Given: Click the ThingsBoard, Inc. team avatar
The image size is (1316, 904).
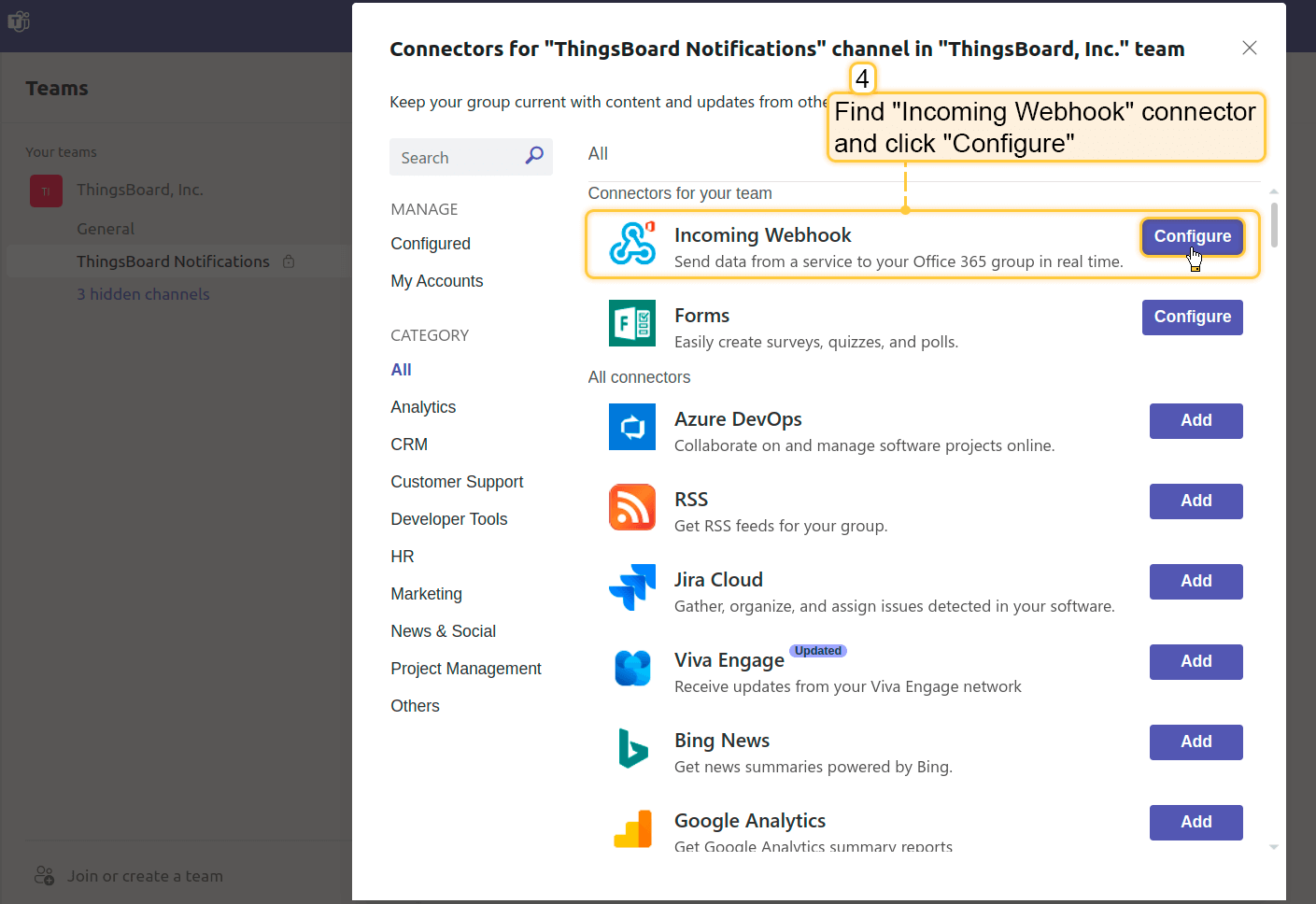Looking at the screenshot, I should pos(46,191).
